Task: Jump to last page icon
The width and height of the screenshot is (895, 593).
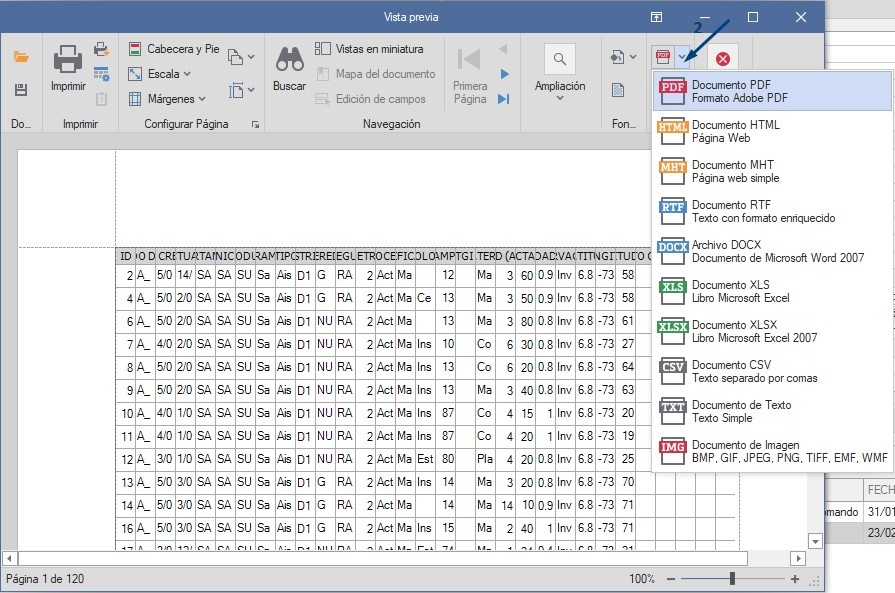Action: (504, 98)
